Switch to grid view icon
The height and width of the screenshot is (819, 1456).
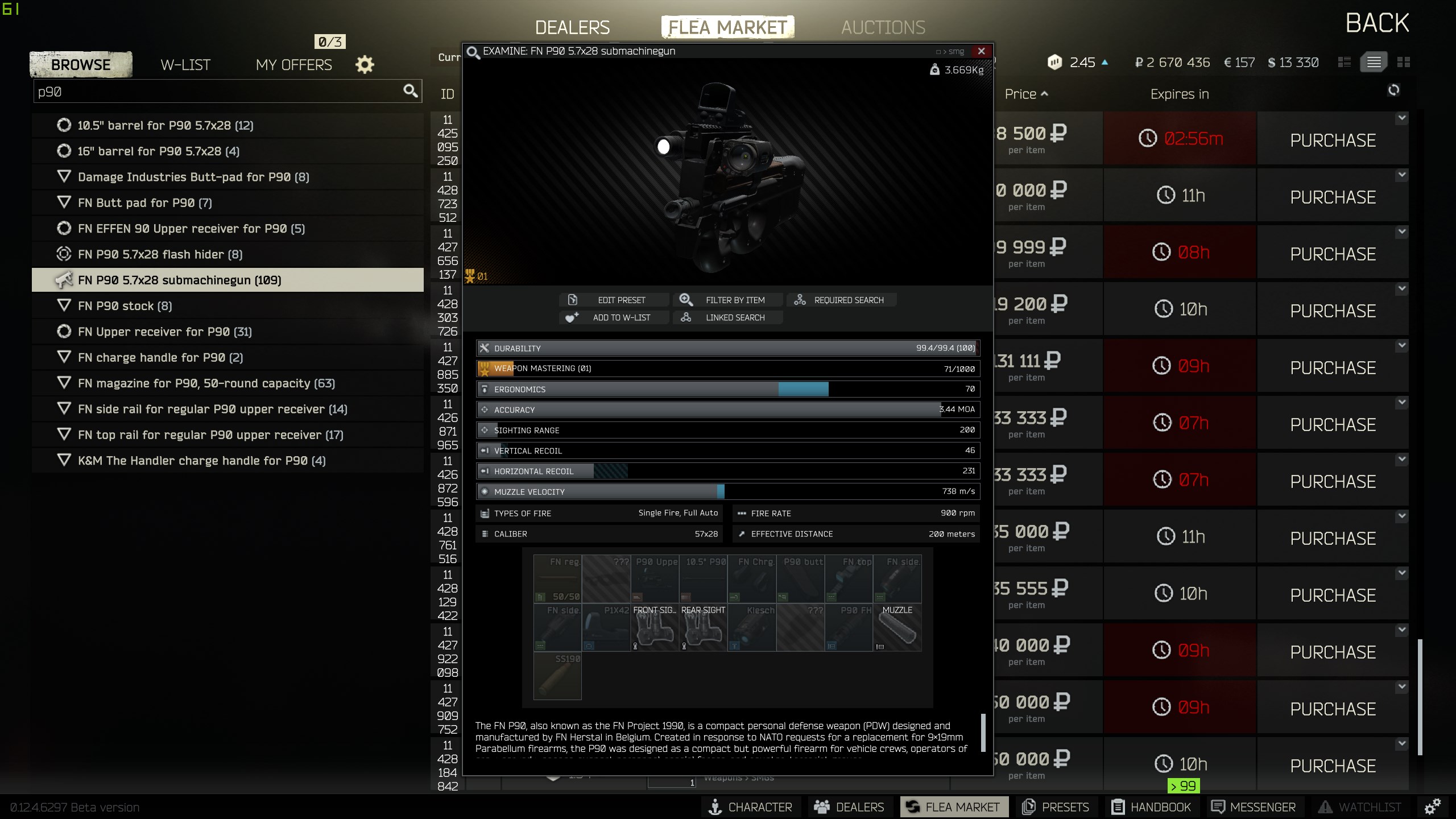click(x=1404, y=62)
